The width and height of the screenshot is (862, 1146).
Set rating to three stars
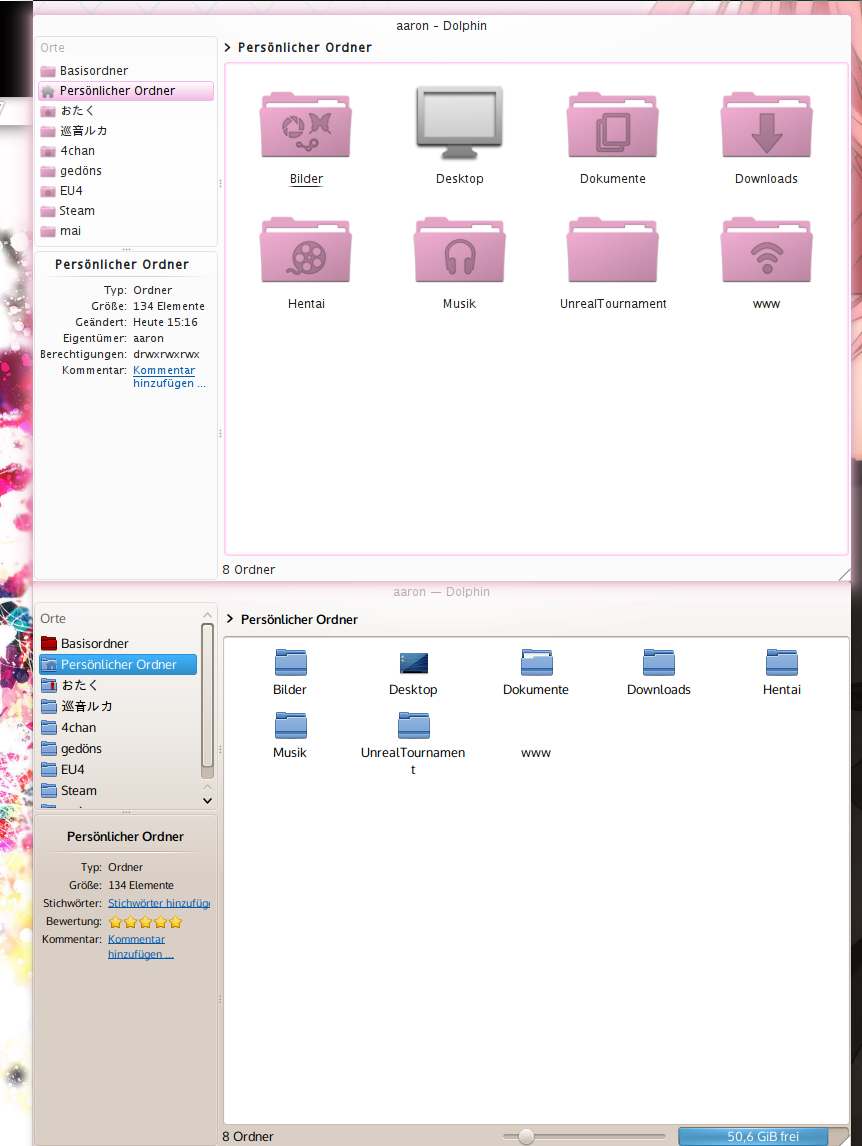[x=145, y=922]
